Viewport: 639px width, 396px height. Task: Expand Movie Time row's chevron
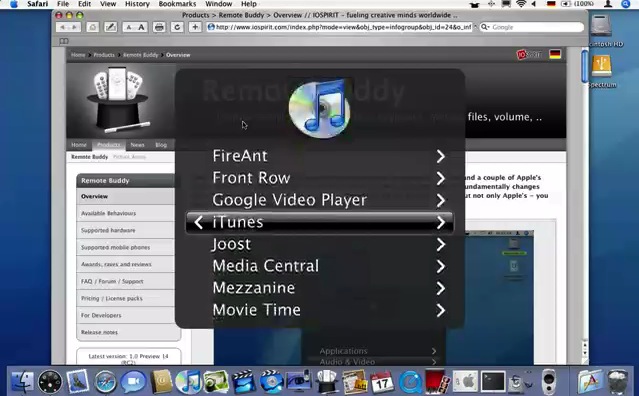pos(441,310)
